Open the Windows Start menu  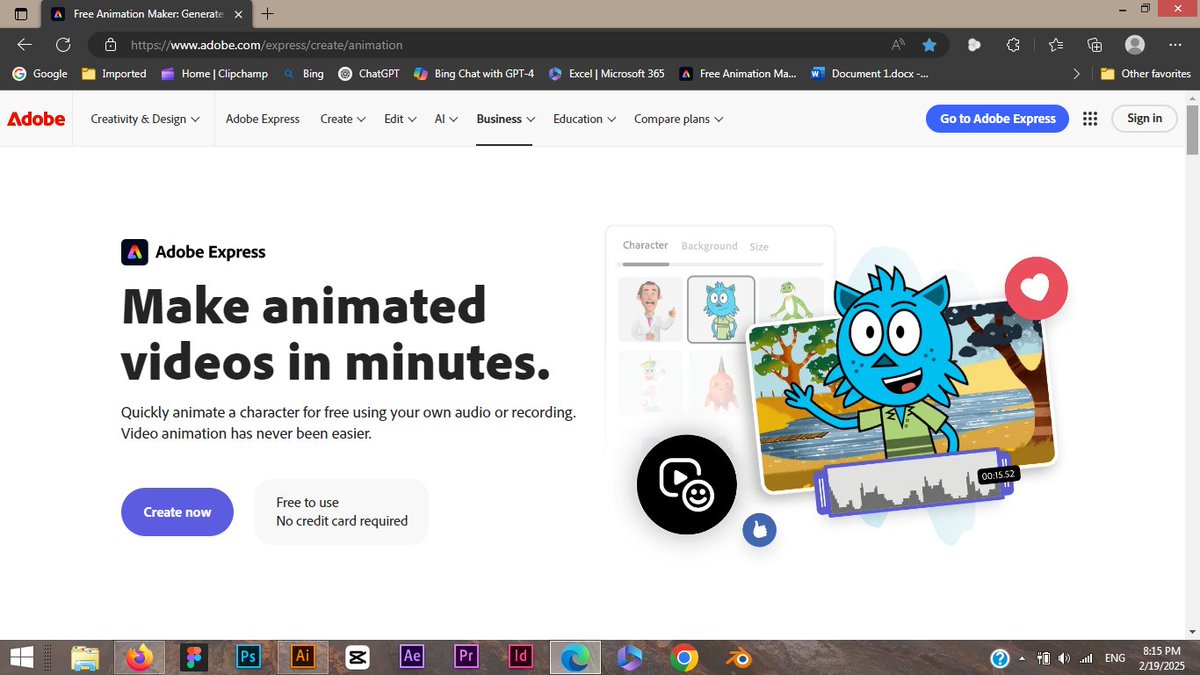pos(22,657)
